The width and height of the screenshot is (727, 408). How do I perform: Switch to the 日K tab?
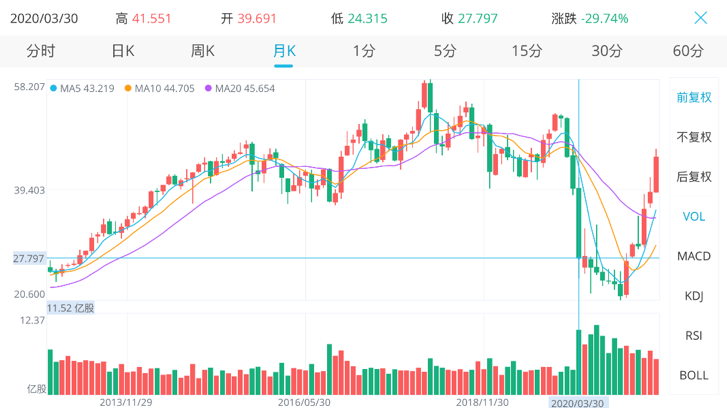point(122,51)
